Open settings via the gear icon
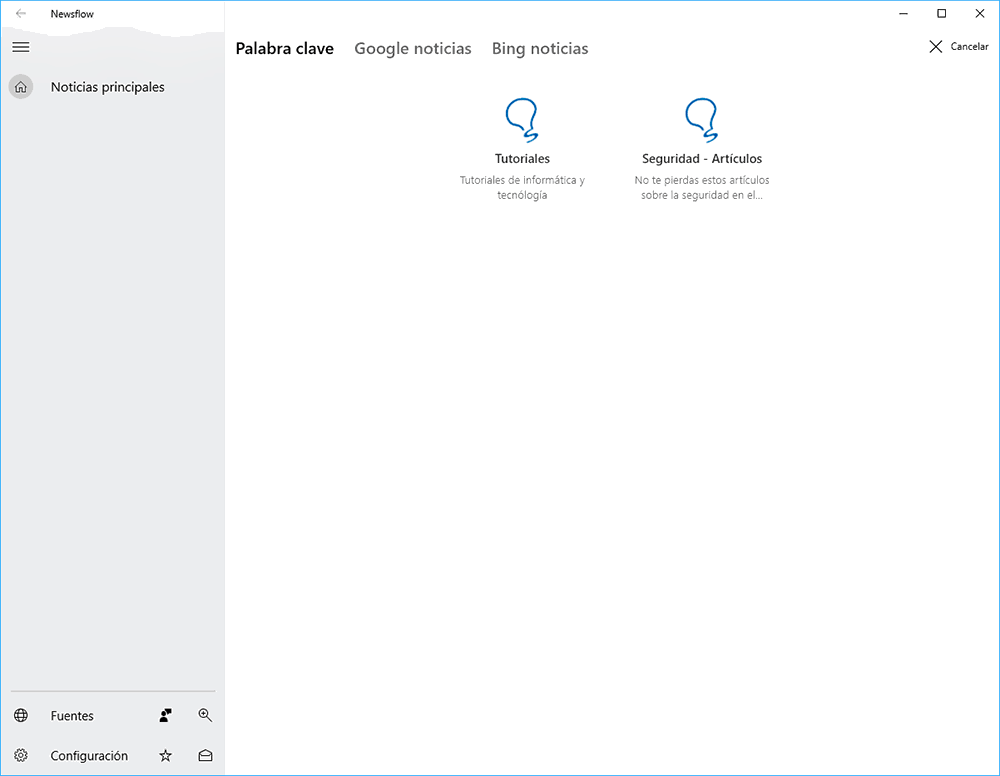 21,756
